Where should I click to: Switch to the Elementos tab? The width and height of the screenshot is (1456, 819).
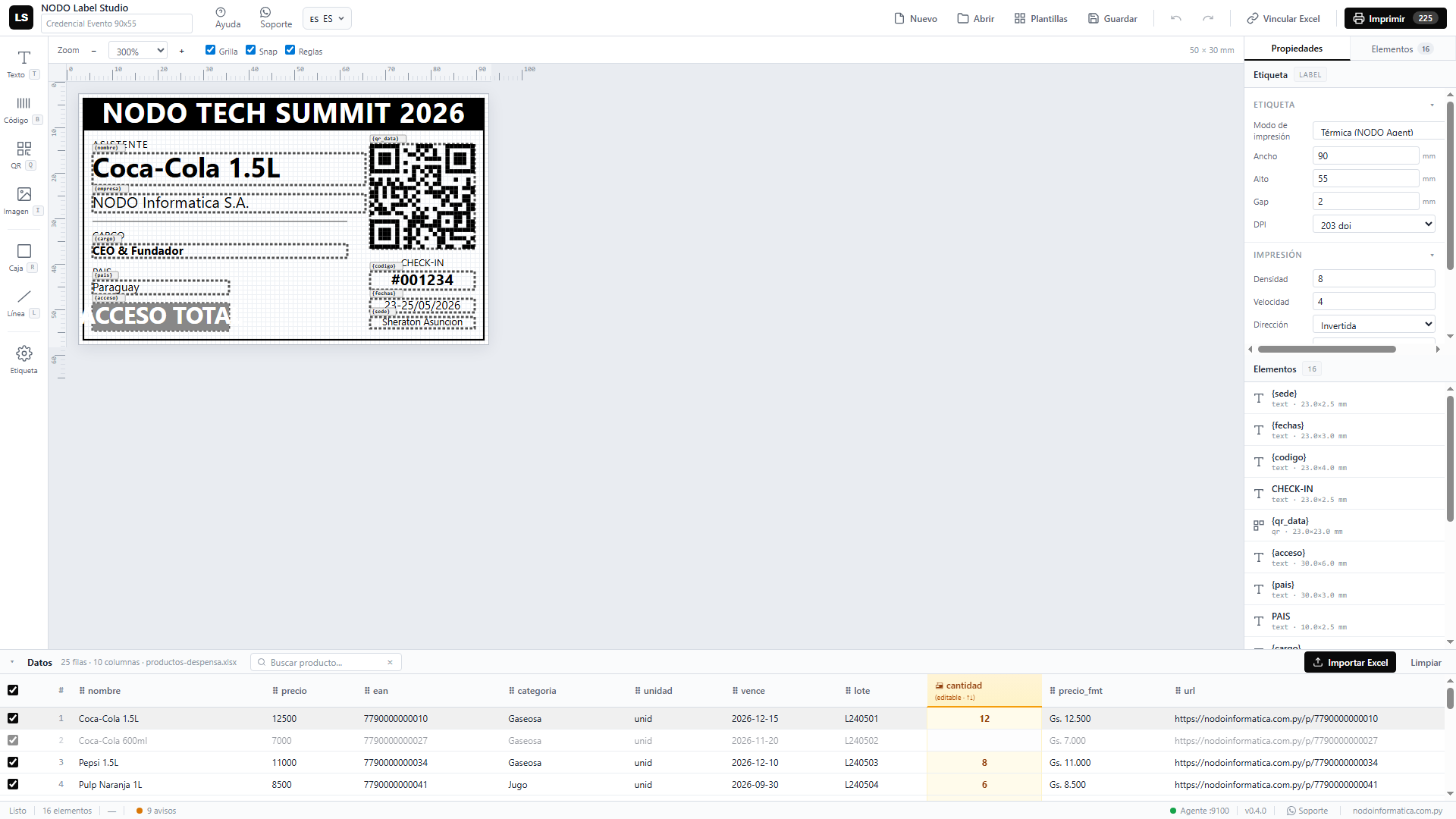(1402, 49)
